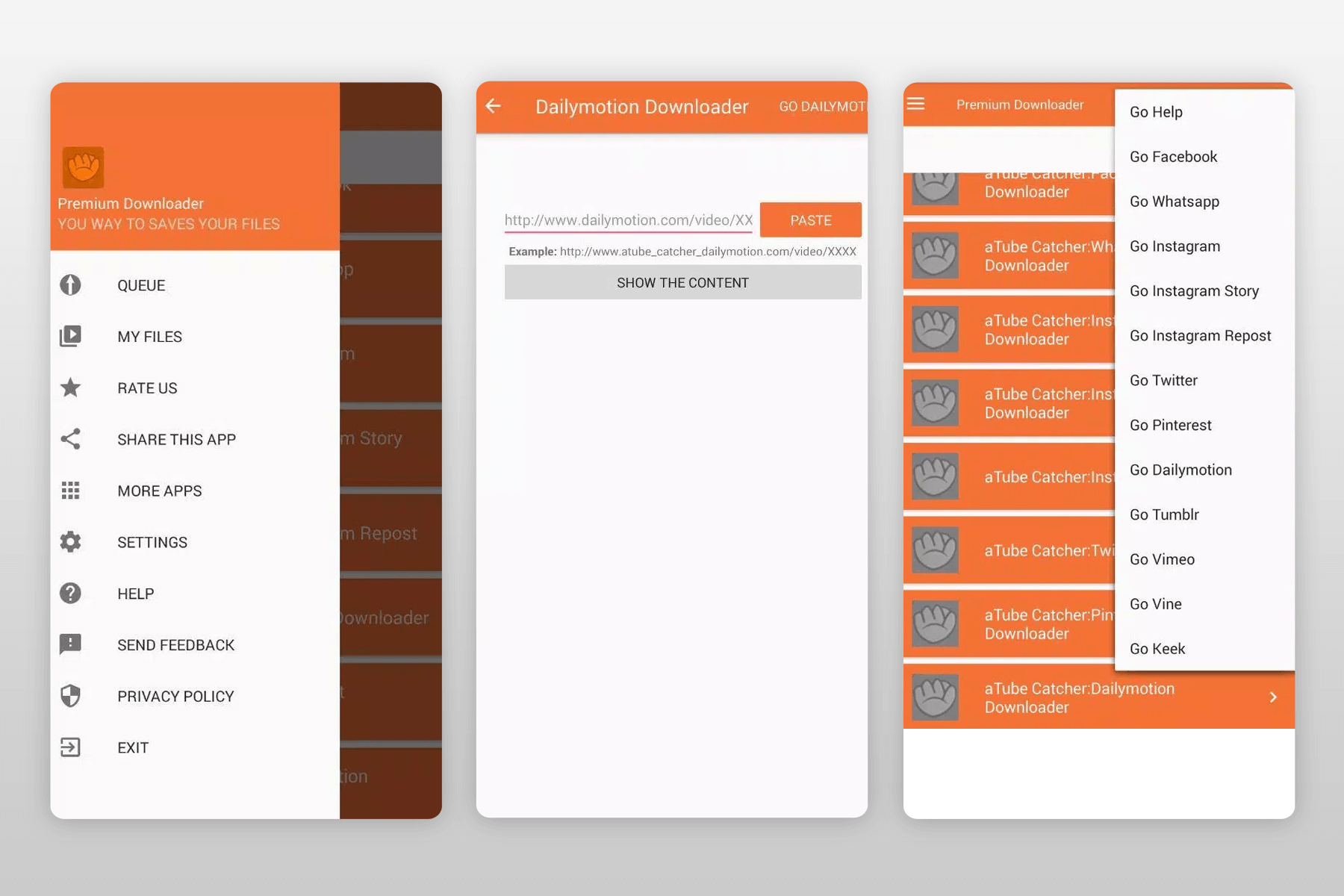Image resolution: width=1344 pixels, height=896 pixels.
Task: Select Go Dailymotion in the overflow menu
Action: click(1180, 470)
